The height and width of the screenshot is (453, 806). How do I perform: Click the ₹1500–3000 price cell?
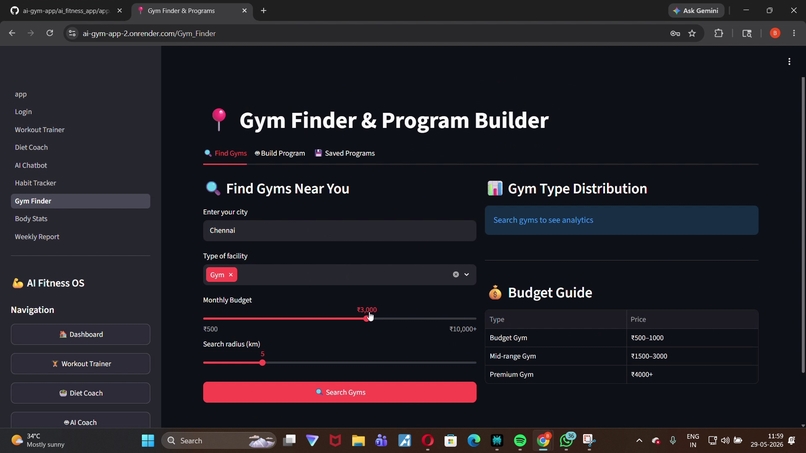click(692, 356)
